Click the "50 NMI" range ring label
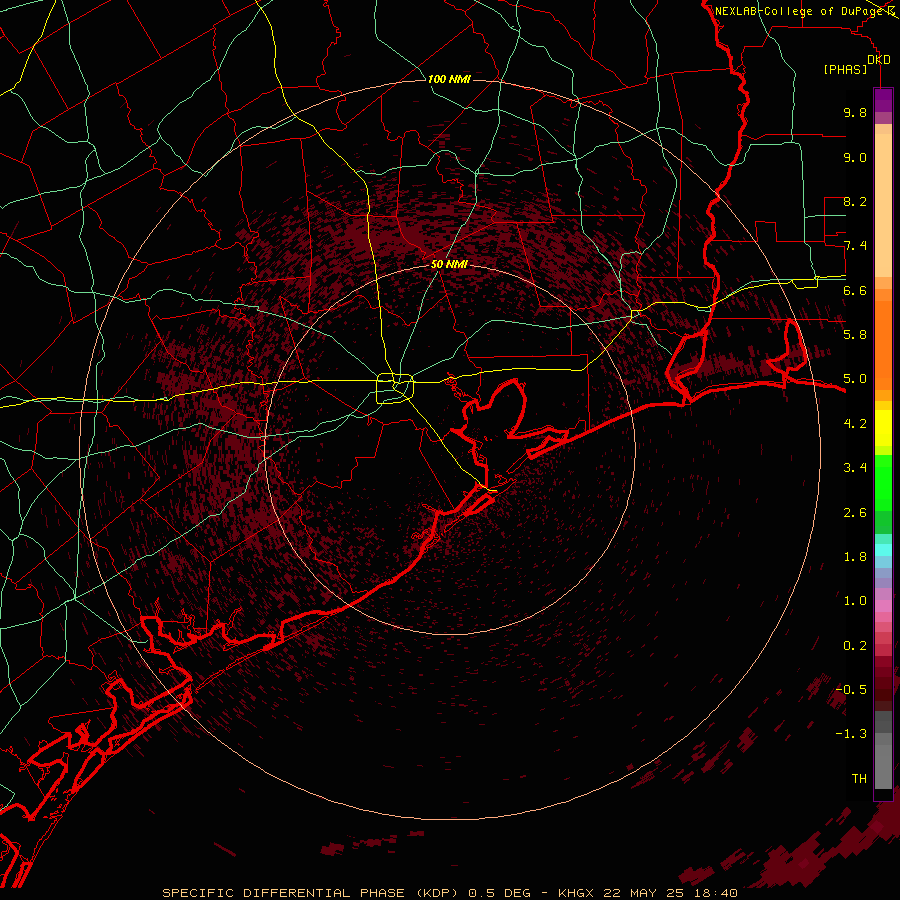This screenshot has height=900, width=900. coord(449,265)
